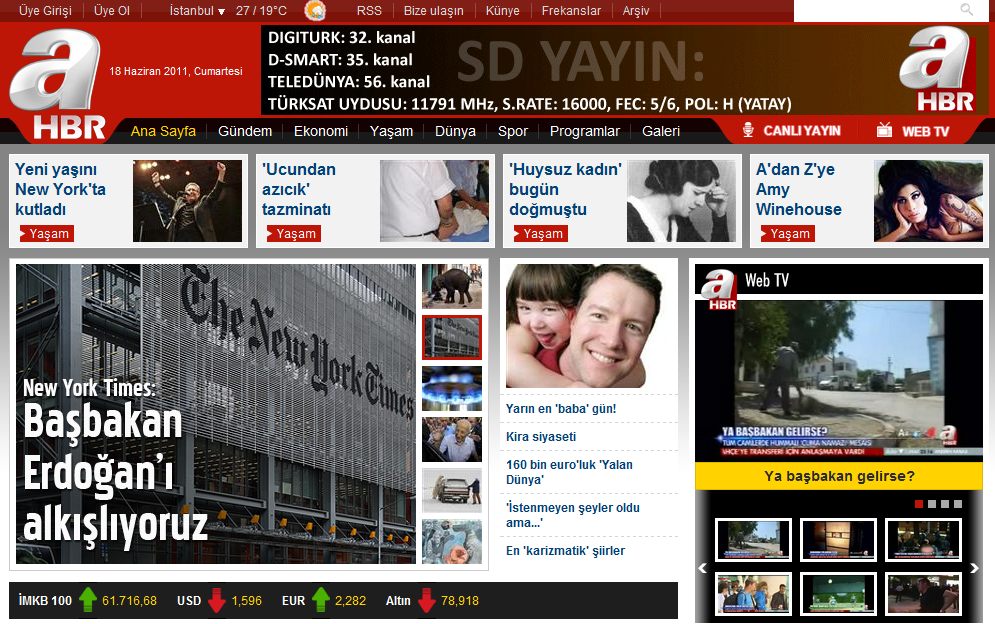Open the Arşiv link
The image size is (995, 624).
(636, 11)
